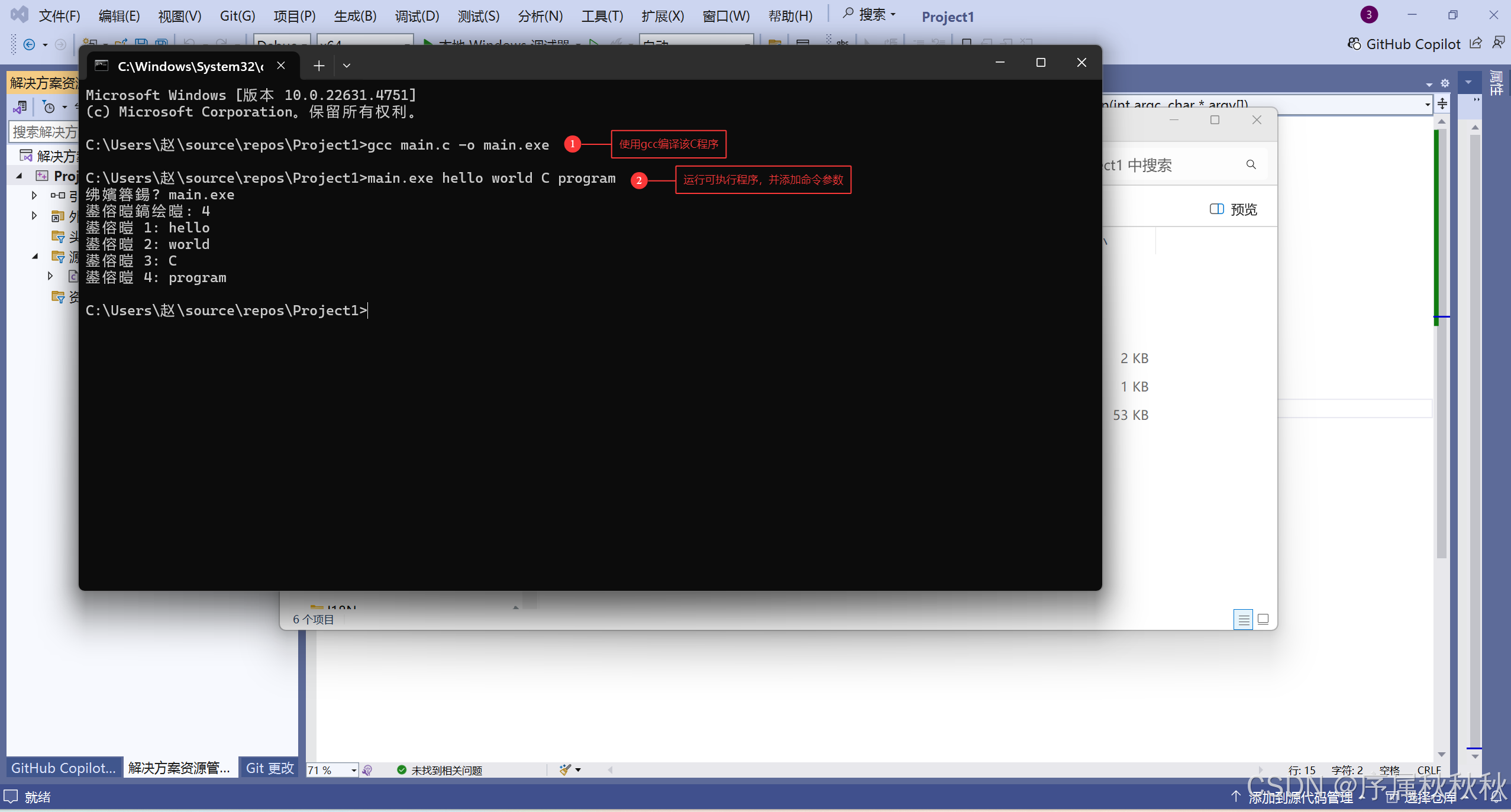Switch to the Git 更改 tab
This screenshot has height=812, width=1511.
click(x=269, y=768)
